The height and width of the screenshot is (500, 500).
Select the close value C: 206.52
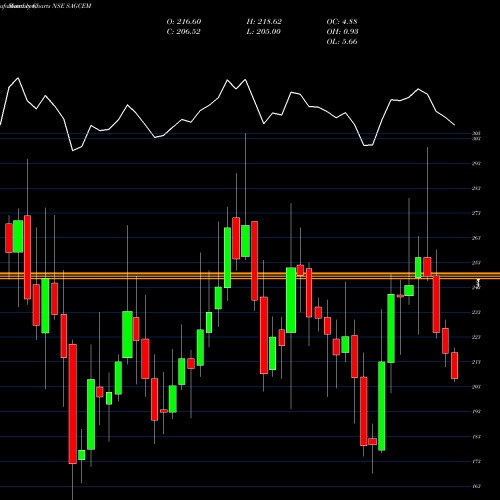(x=183, y=32)
